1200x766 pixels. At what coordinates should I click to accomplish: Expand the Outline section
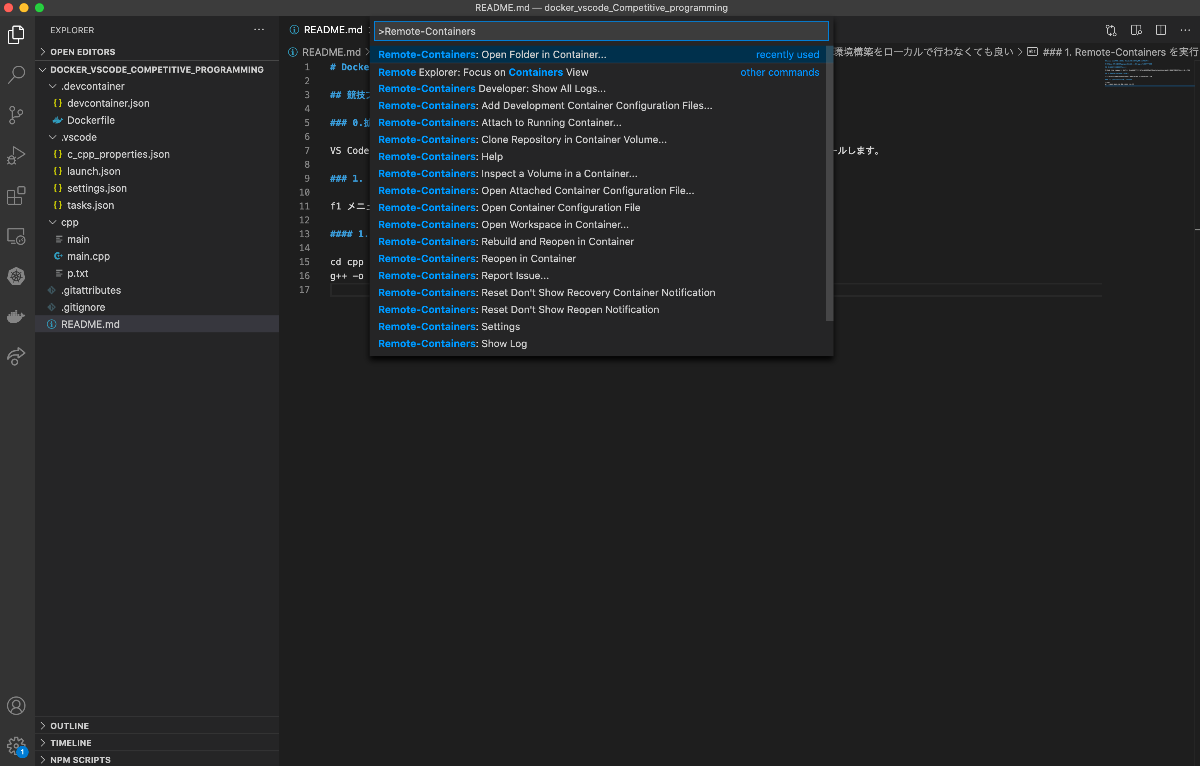click(157, 726)
